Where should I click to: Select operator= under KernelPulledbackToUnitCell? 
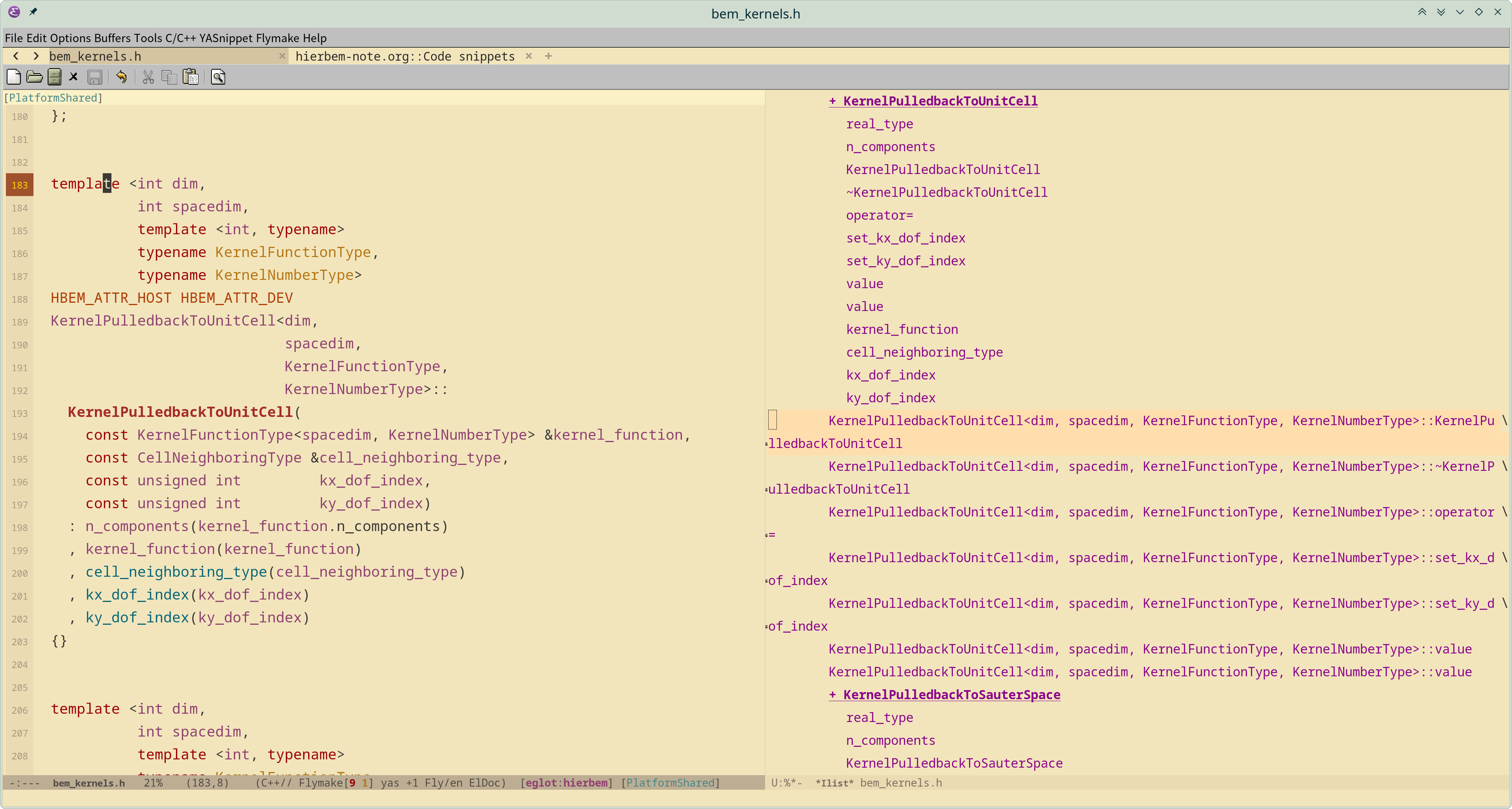pyautogui.click(x=879, y=215)
